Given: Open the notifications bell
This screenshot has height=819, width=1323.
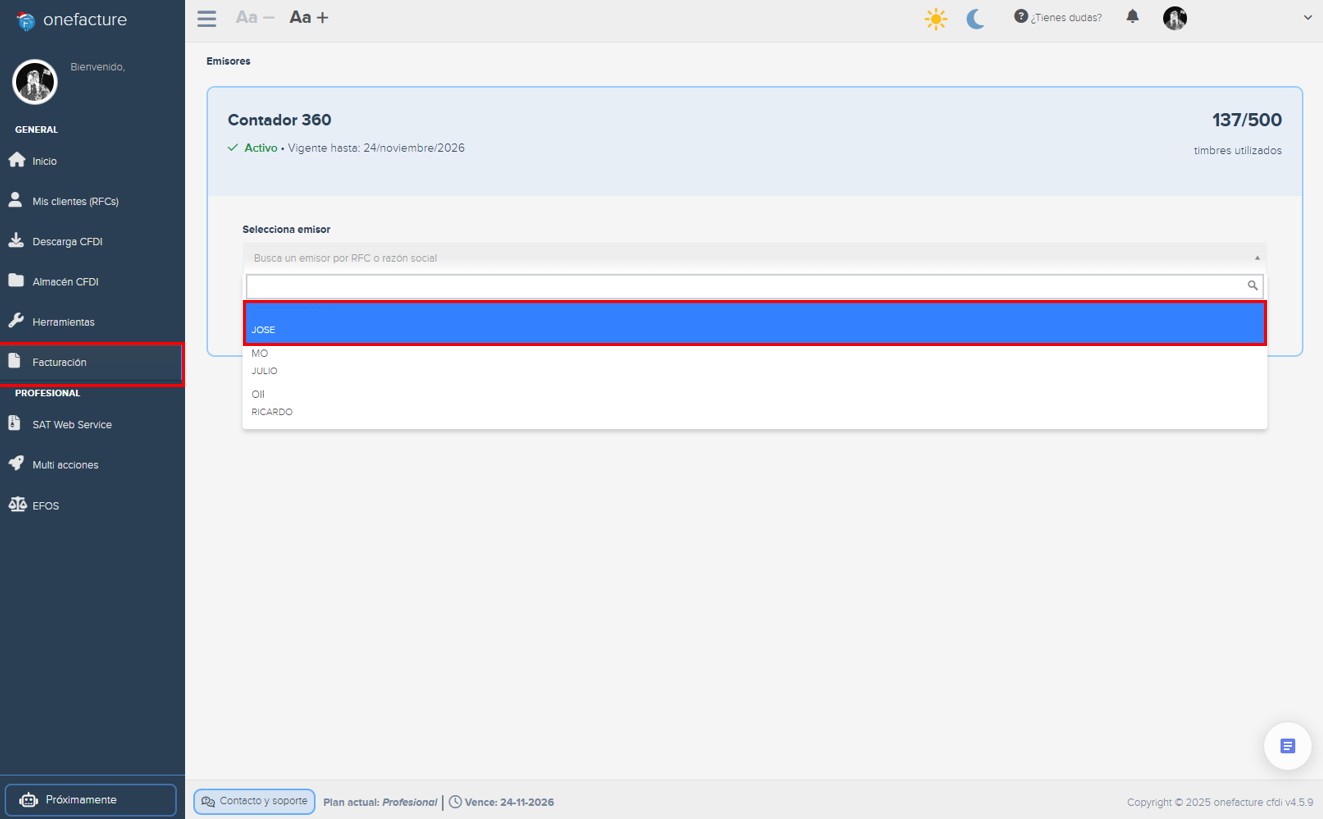Looking at the screenshot, I should pyautogui.click(x=1132, y=17).
